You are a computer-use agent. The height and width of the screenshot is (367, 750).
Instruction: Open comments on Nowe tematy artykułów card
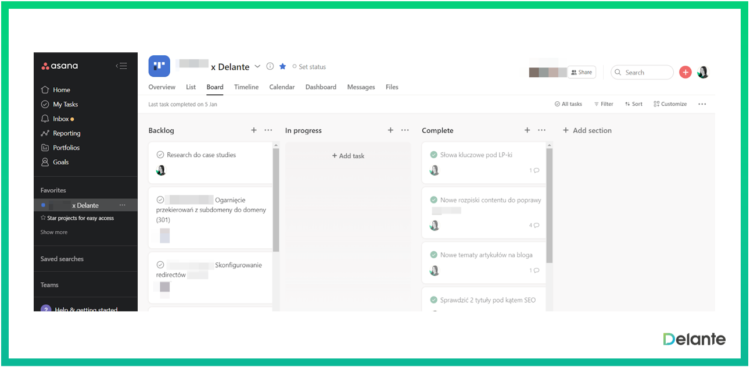coord(534,270)
